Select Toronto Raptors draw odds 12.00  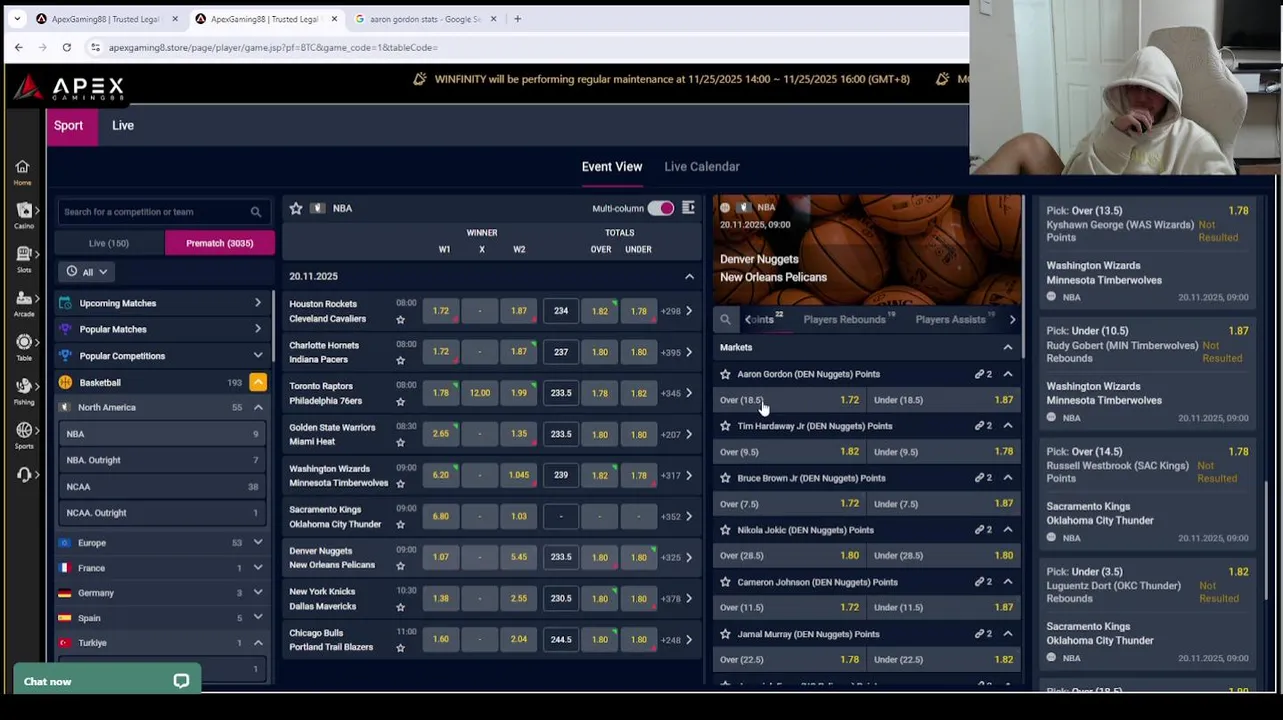480,393
